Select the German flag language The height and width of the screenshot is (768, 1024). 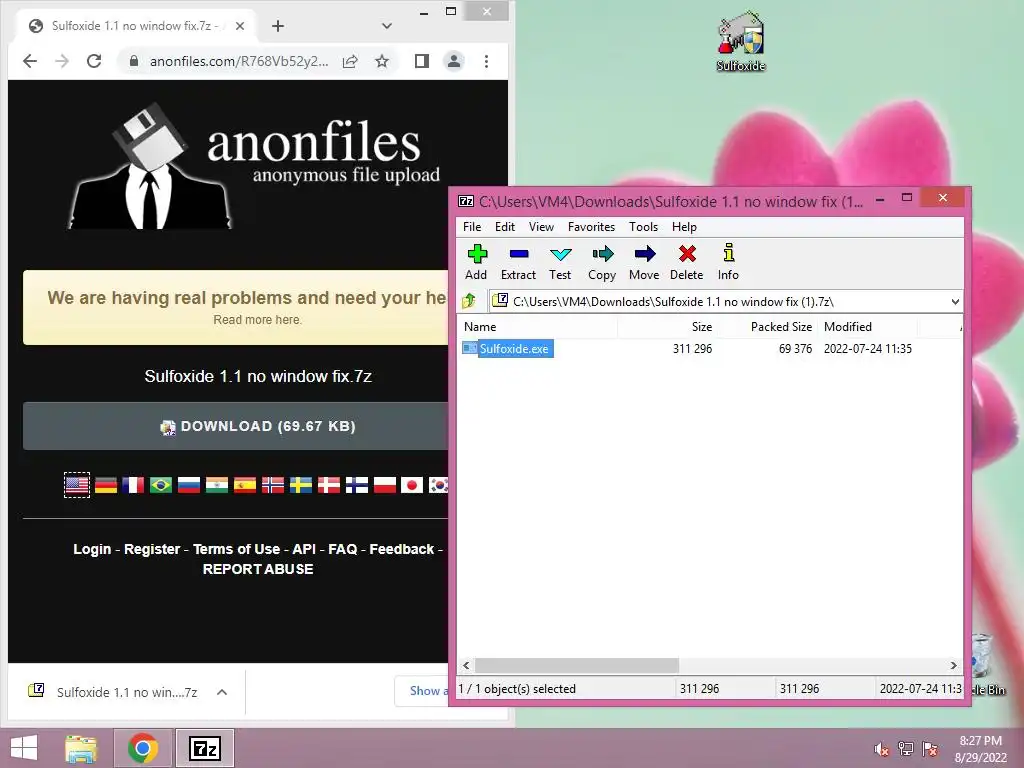[106, 485]
